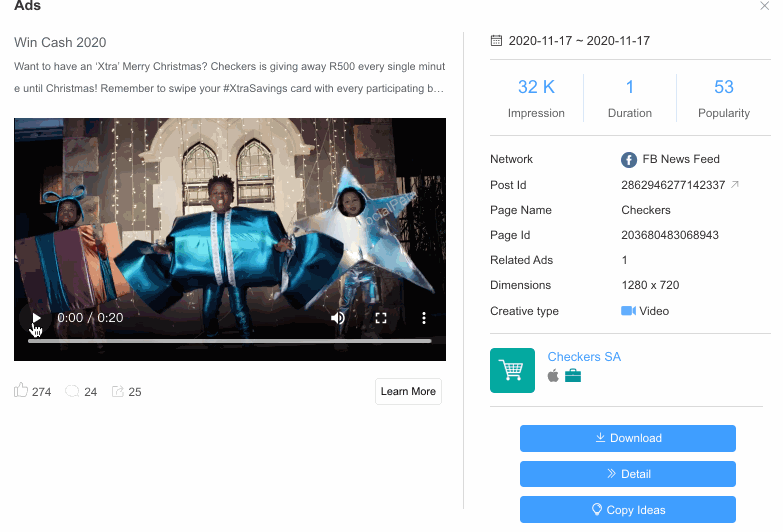Image resolution: width=783 pixels, height=532 pixels.
Task: Click the Checkers page name value
Action: tap(646, 210)
